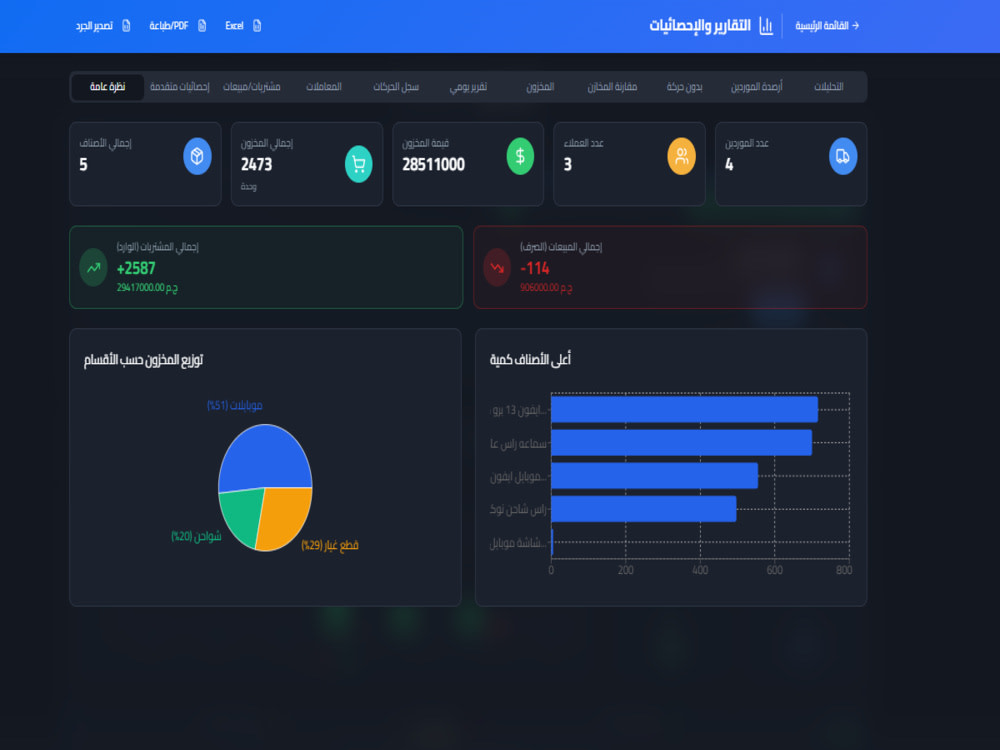Click the bar chart icon beside التقارير والإحصائيات

pyautogui.click(x=766, y=26)
